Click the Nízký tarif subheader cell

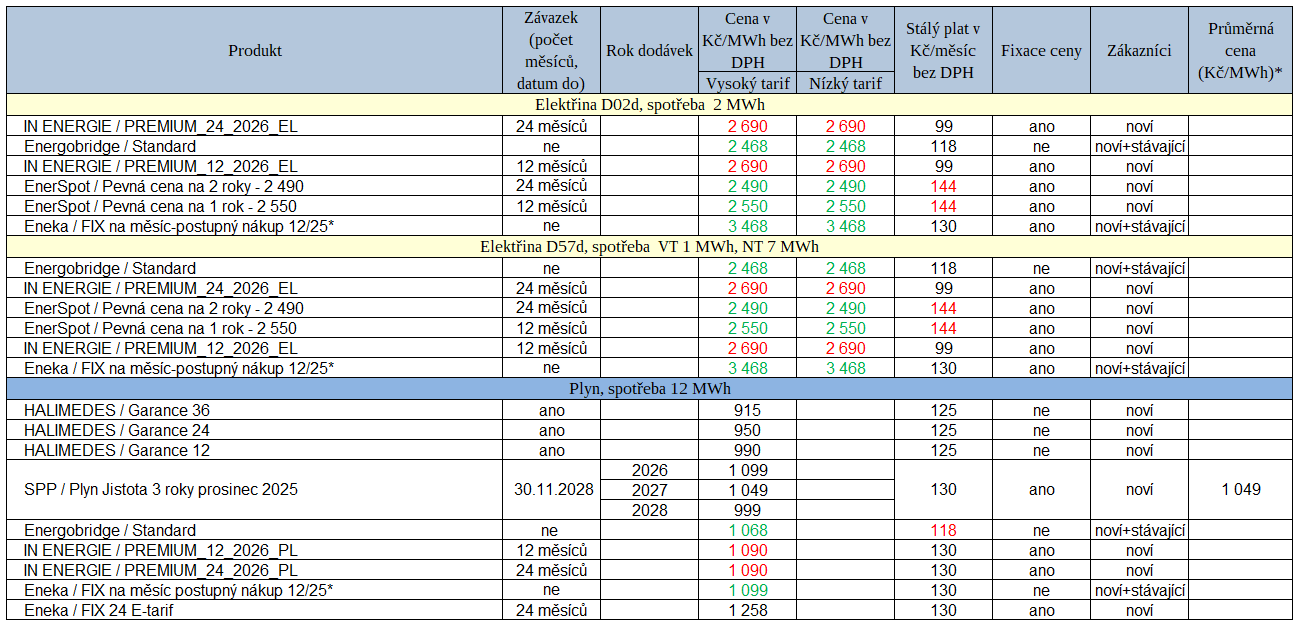[845, 83]
